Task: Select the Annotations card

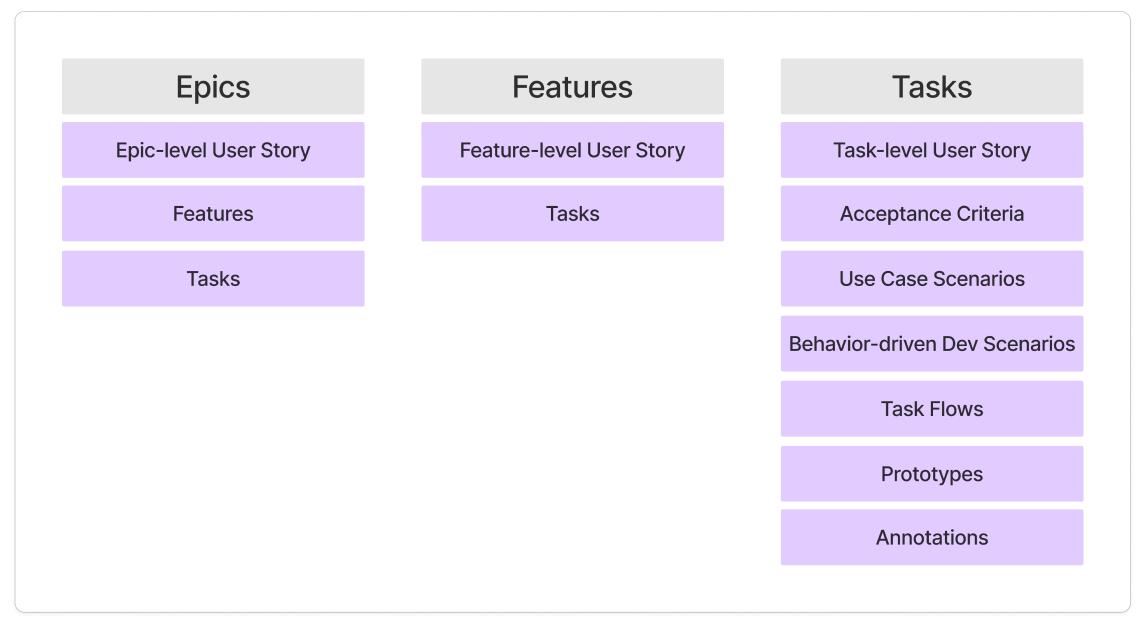Action: coord(931,538)
